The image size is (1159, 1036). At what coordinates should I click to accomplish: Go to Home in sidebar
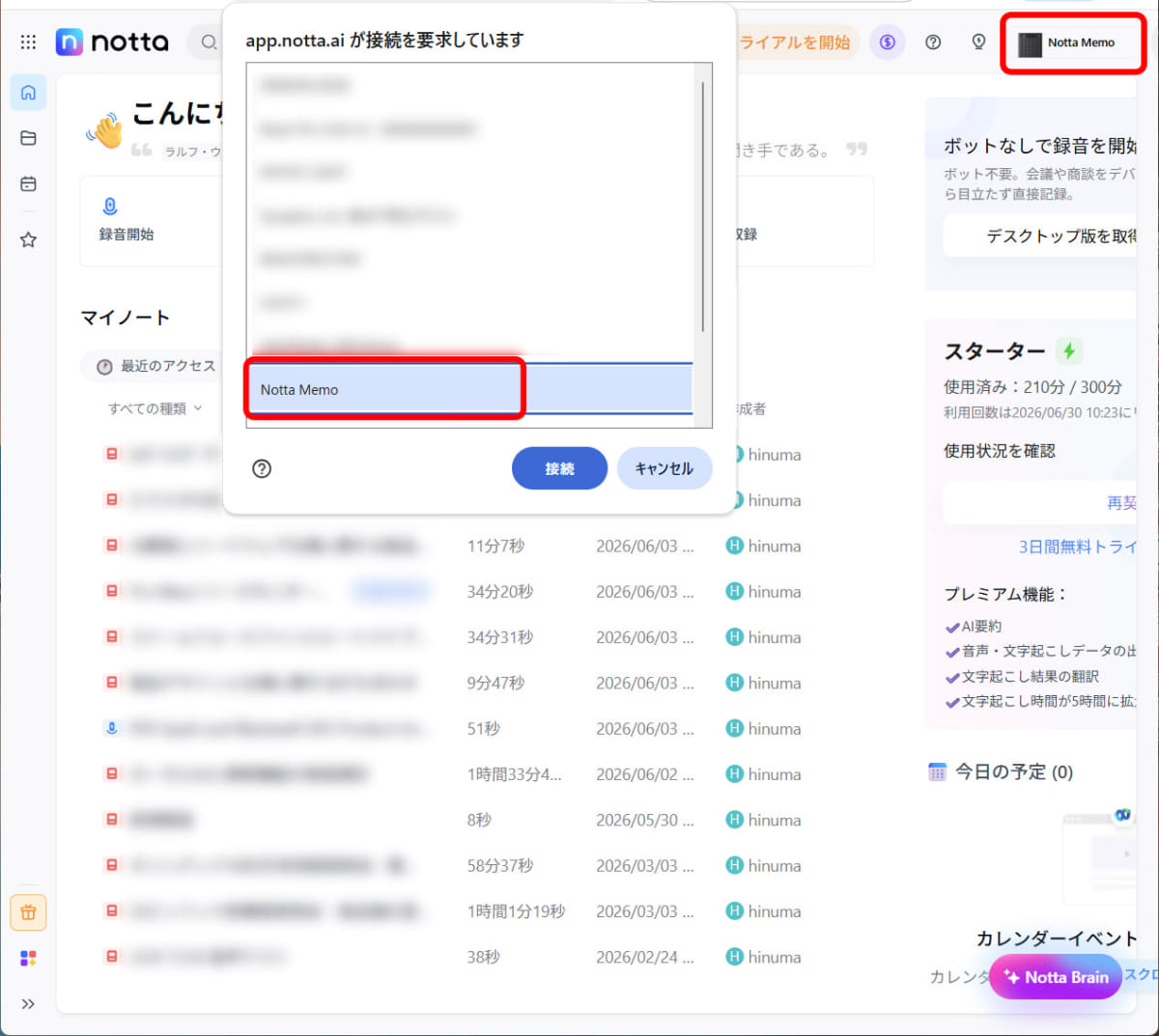click(28, 92)
